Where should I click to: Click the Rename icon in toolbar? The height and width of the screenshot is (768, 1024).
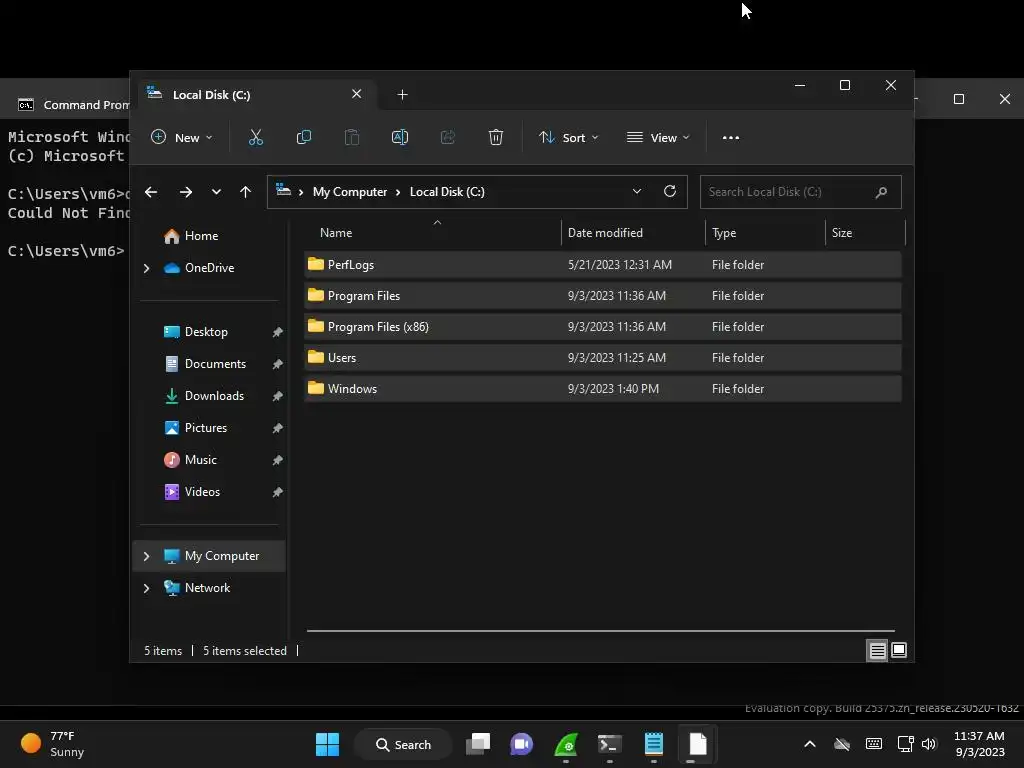pos(400,138)
